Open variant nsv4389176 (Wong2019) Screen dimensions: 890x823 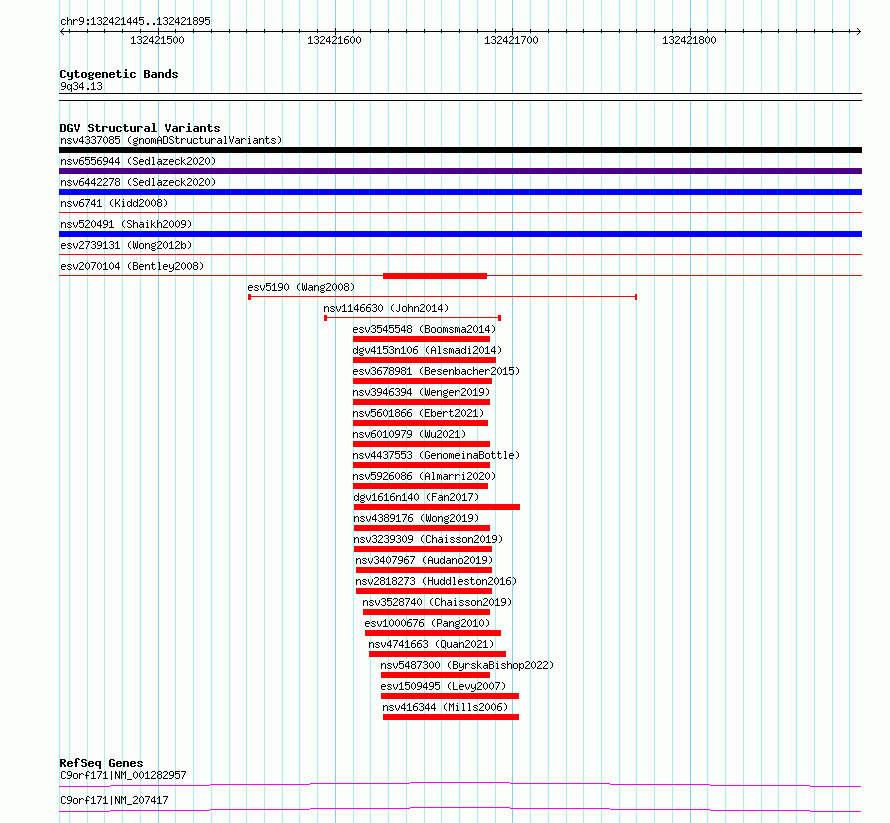tap(416, 518)
